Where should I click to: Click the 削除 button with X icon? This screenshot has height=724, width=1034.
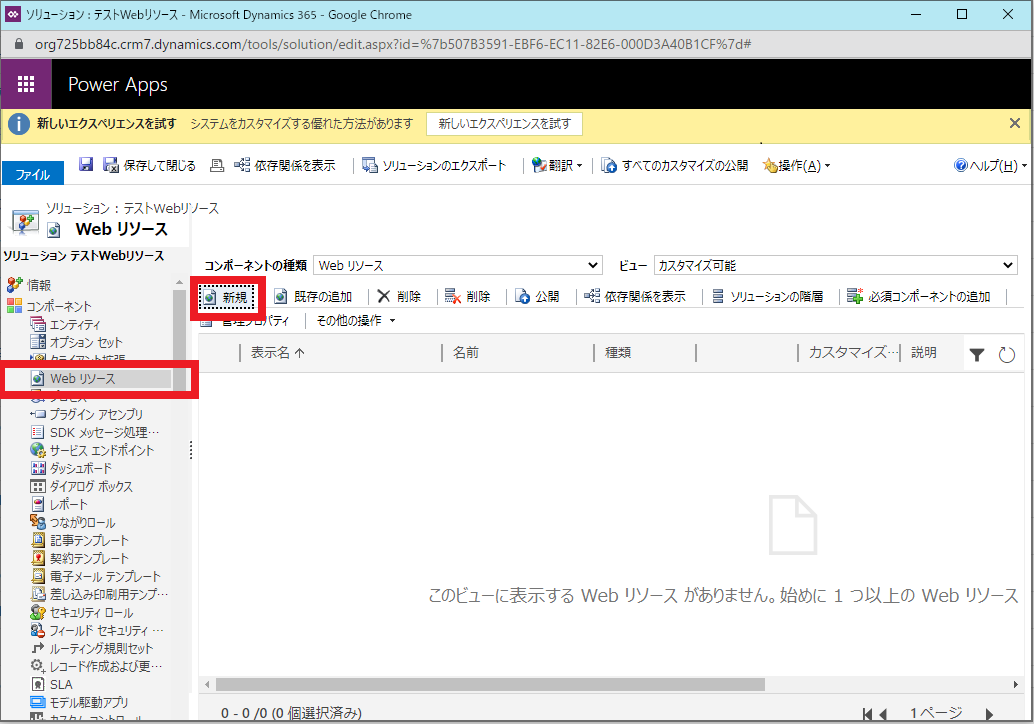tap(399, 297)
